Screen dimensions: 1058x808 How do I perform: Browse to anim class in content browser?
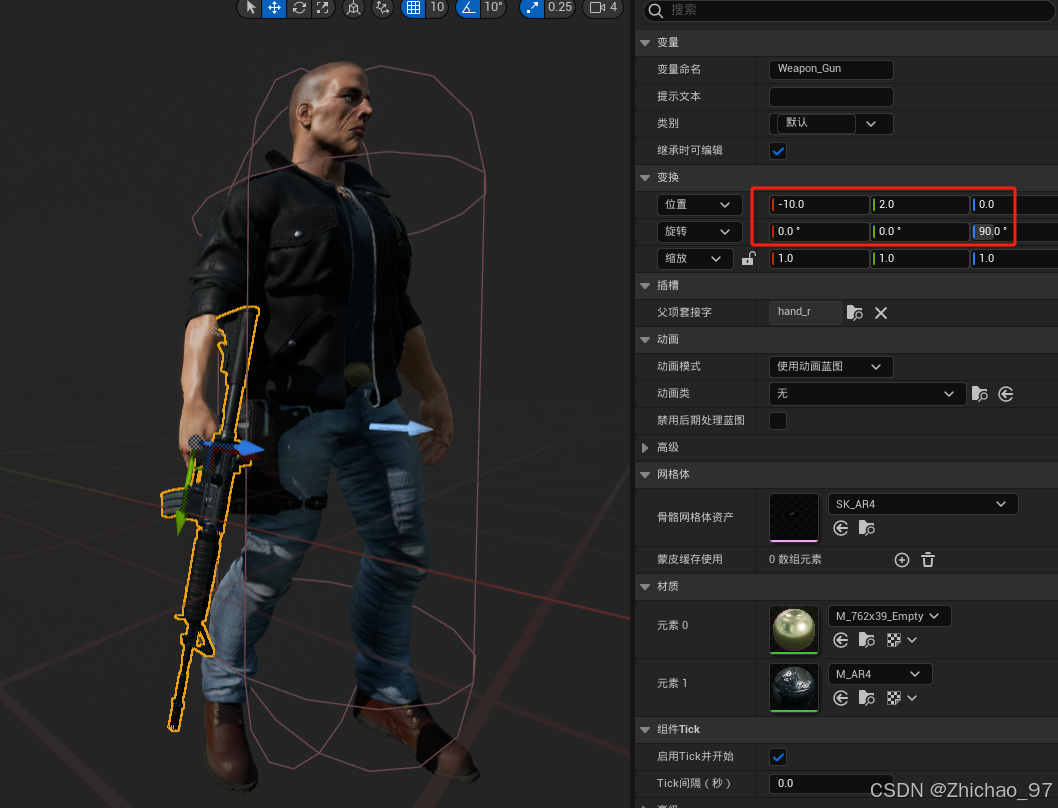[980, 394]
